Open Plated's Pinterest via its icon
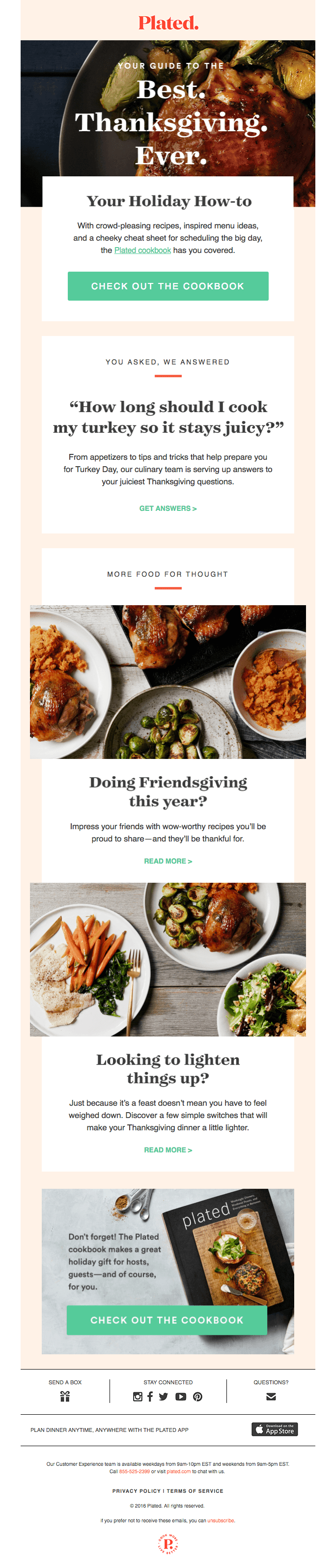 [198, 1397]
